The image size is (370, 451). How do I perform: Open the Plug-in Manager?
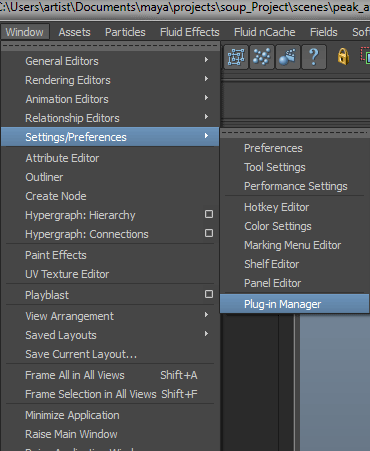pos(295,304)
